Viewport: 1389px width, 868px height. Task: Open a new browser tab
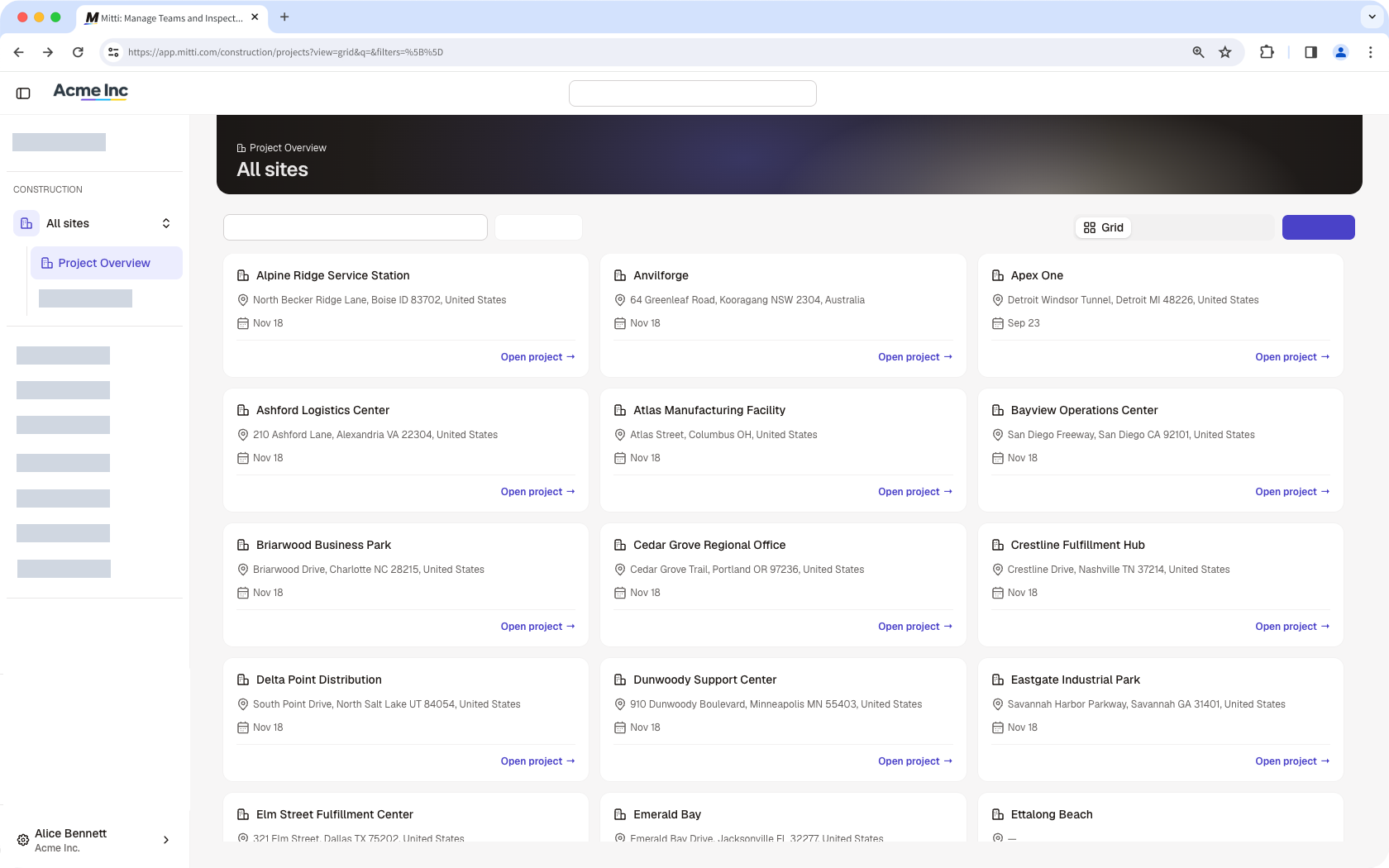point(284,17)
